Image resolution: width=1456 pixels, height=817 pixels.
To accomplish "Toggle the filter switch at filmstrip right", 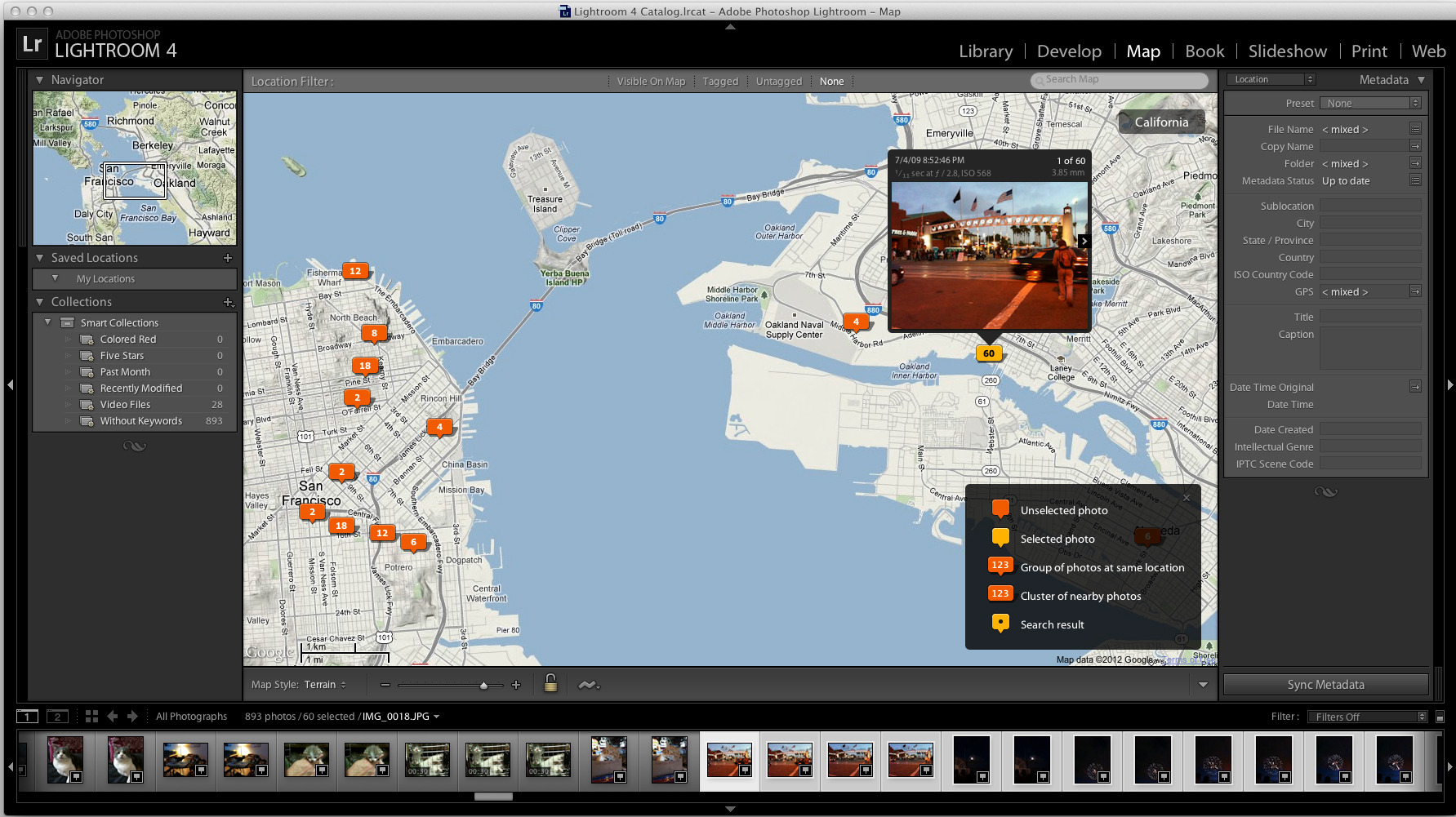I will point(1440,717).
